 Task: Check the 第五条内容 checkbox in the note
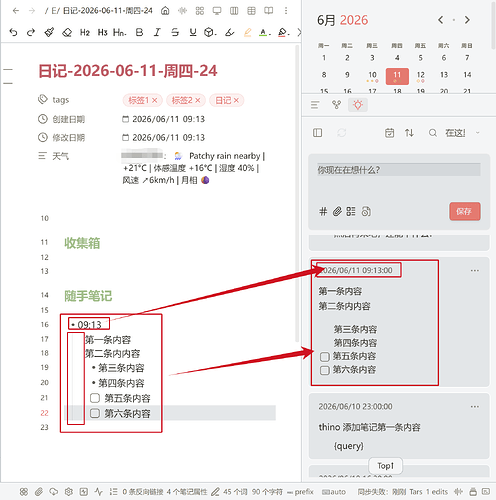pos(95,398)
